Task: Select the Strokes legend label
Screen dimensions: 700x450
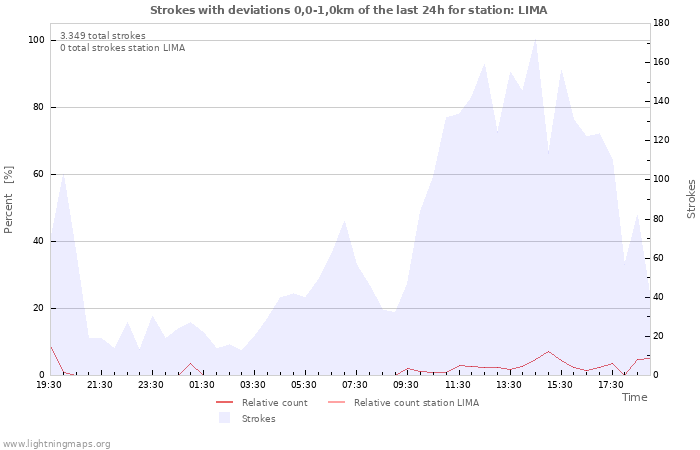Action: [x=258, y=418]
